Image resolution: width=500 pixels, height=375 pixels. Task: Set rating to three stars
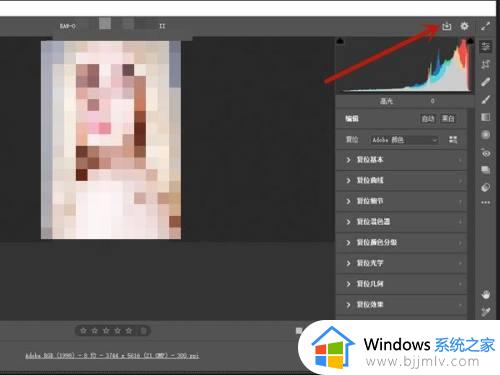click(x=106, y=331)
